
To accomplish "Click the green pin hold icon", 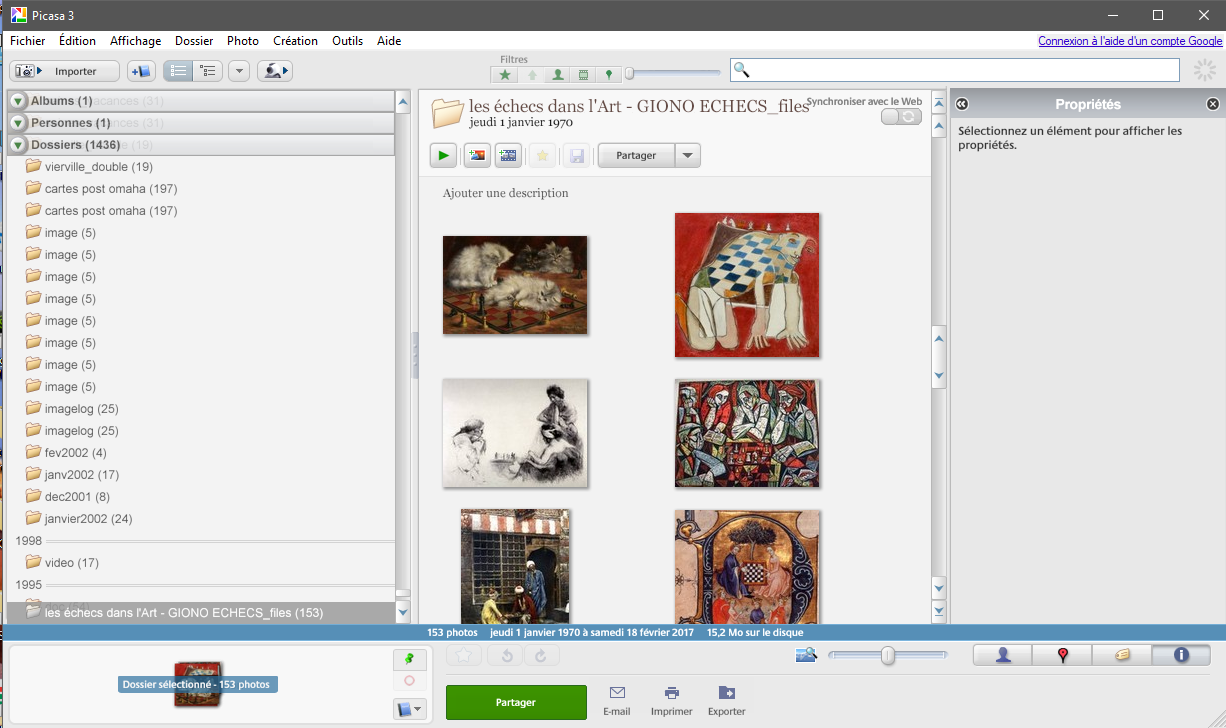I will tap(409, 660).
